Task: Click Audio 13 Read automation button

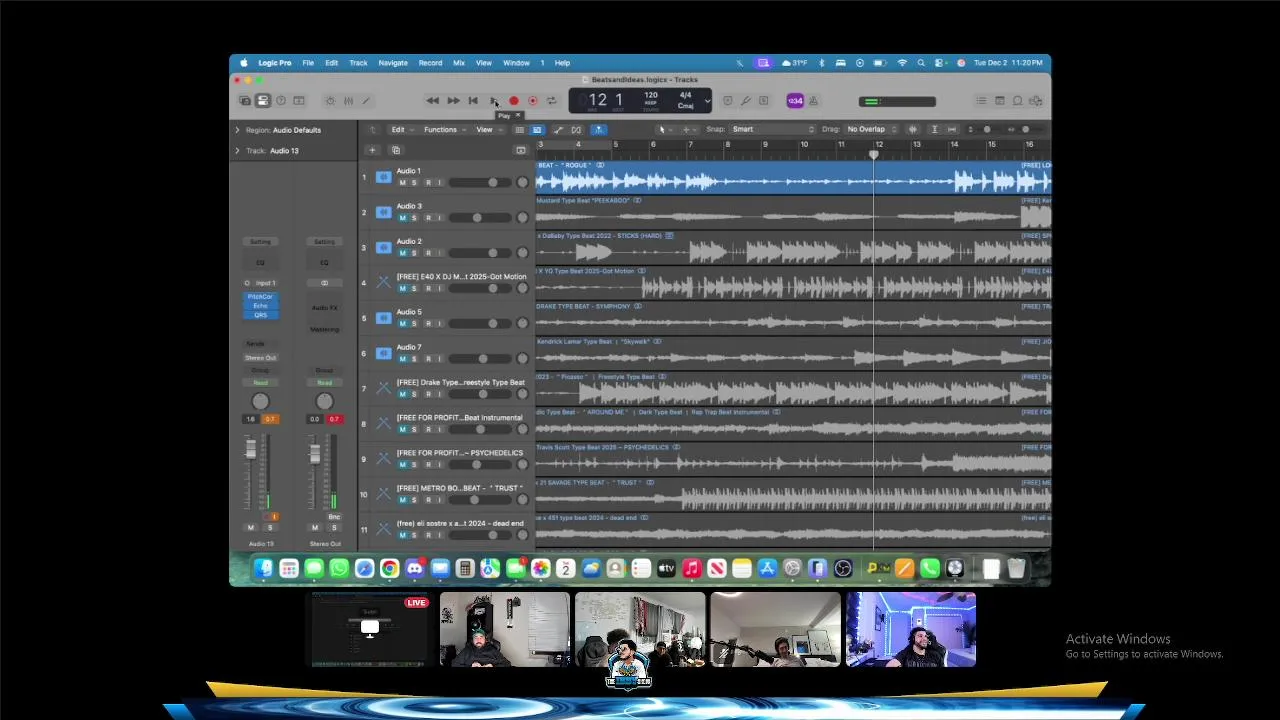Action: point(260,383)
